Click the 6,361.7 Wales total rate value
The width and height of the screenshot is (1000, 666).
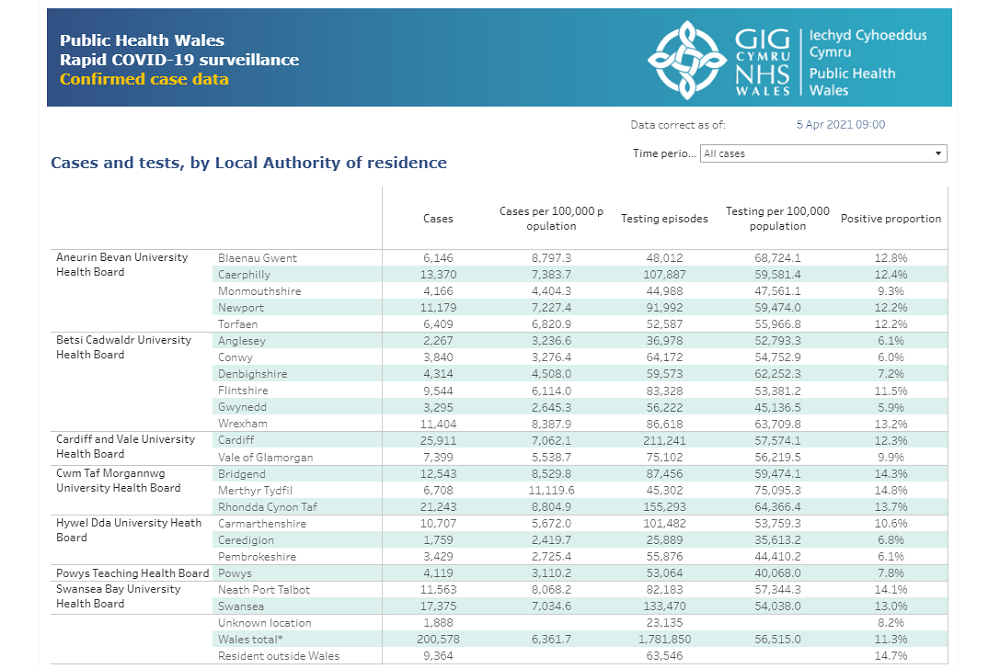(x=551, y=640)
